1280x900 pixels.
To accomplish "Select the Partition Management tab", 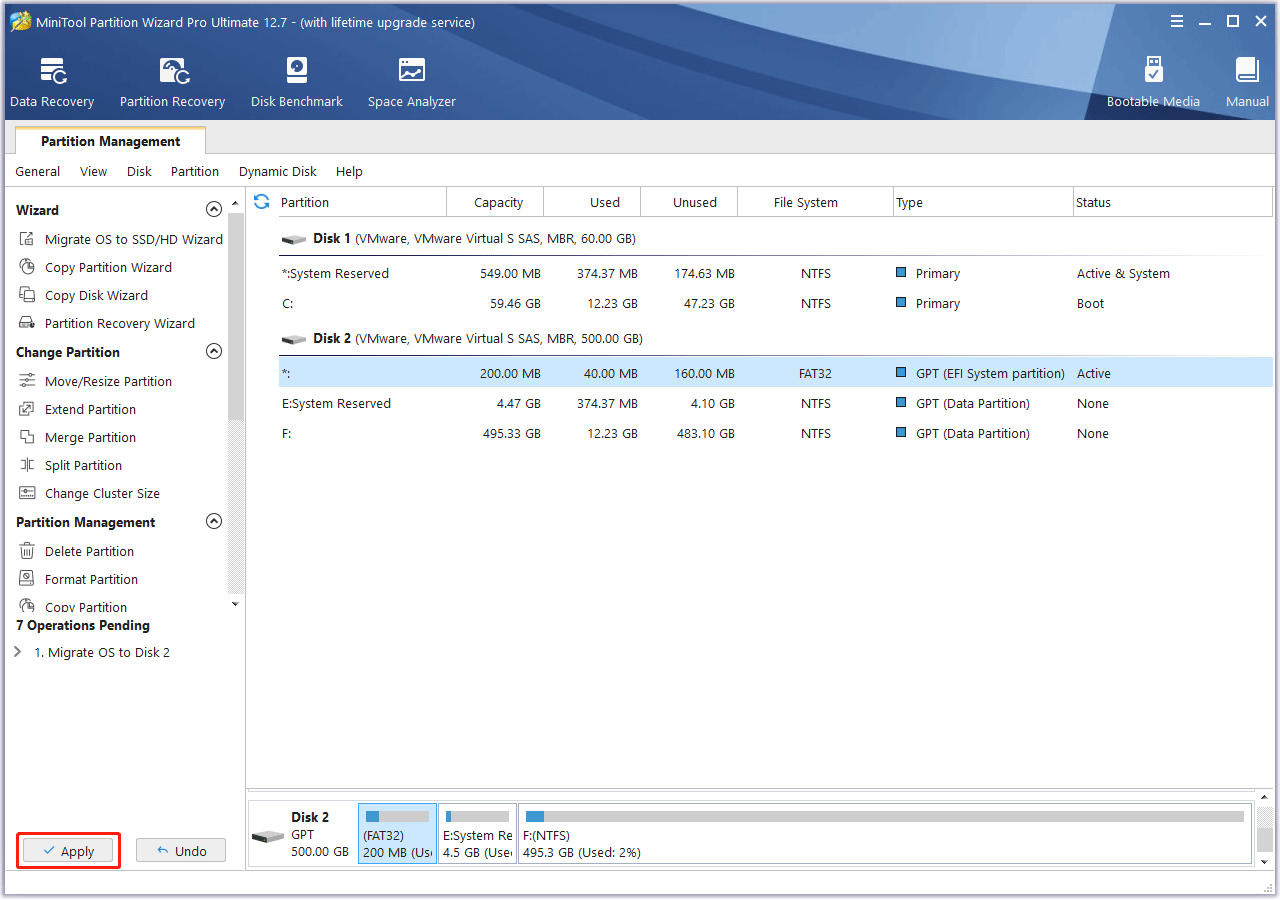I will point(110,142).
